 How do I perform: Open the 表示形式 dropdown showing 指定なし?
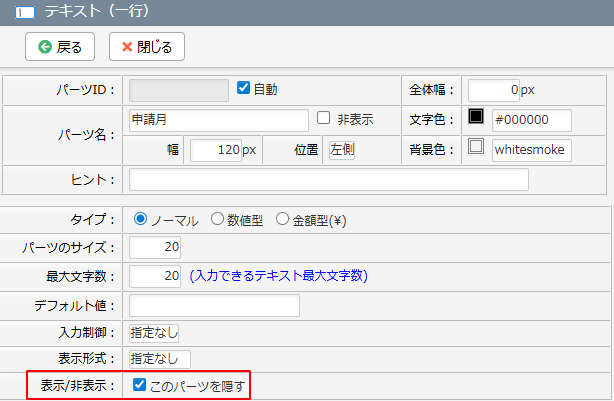tap(160, 359)
